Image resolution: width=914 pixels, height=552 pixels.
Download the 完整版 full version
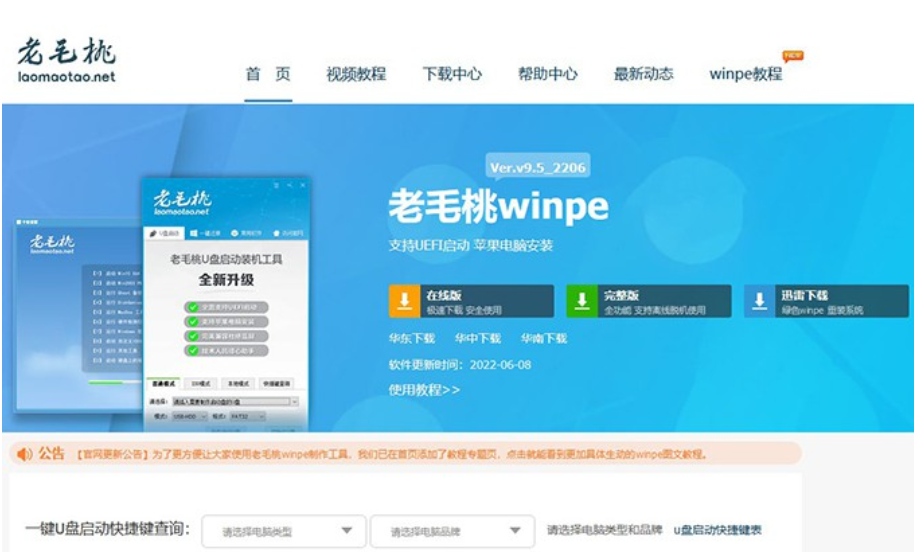649,301
